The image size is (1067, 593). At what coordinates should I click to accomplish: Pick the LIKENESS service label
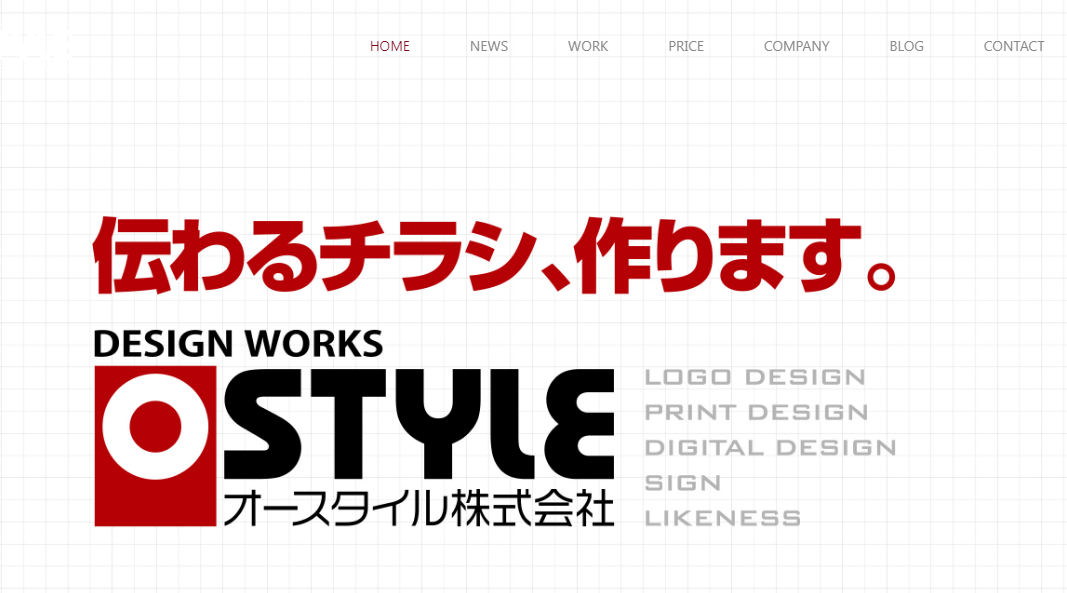point(722,518)
